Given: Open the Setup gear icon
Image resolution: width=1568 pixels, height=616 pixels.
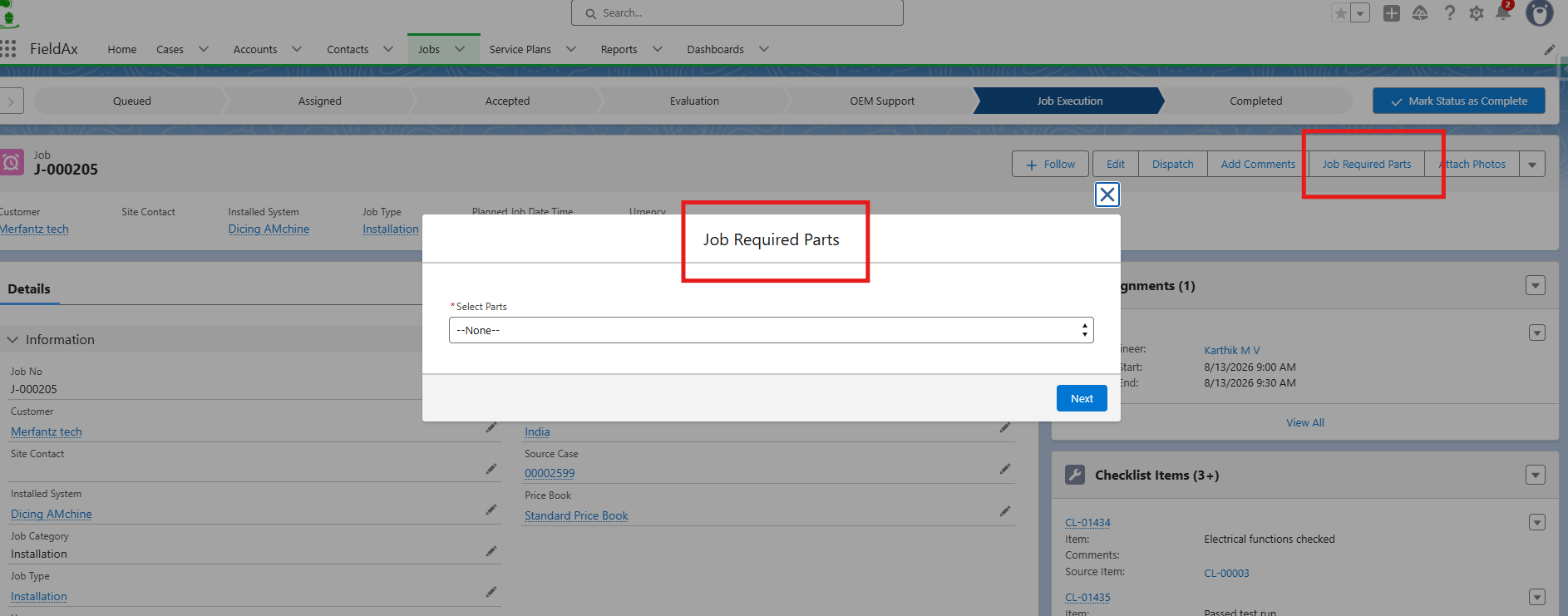Looking at the screenshot, I should [x=1477, y=13].
